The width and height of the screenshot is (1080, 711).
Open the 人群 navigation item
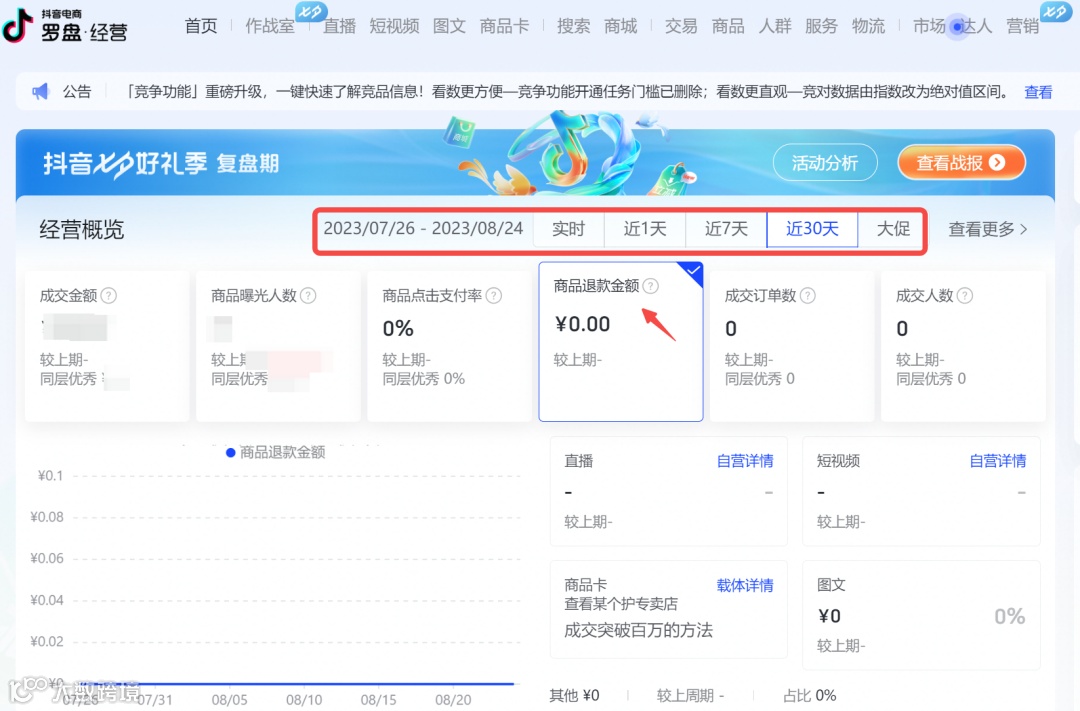point(775,26)
